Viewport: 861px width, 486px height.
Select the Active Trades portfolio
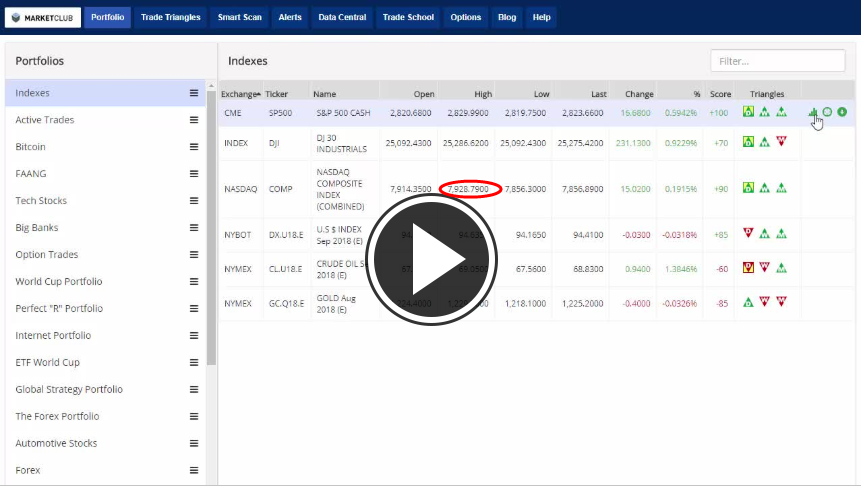(44, 120)
